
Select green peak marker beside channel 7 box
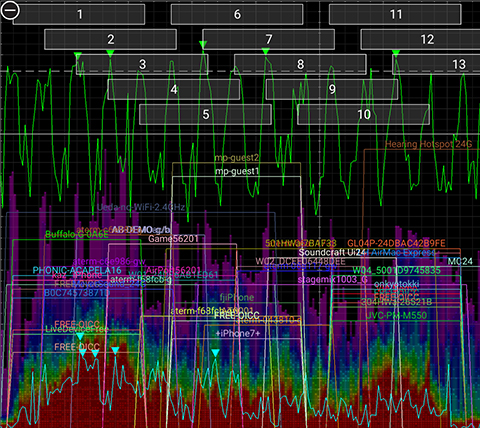coord(203,44)
